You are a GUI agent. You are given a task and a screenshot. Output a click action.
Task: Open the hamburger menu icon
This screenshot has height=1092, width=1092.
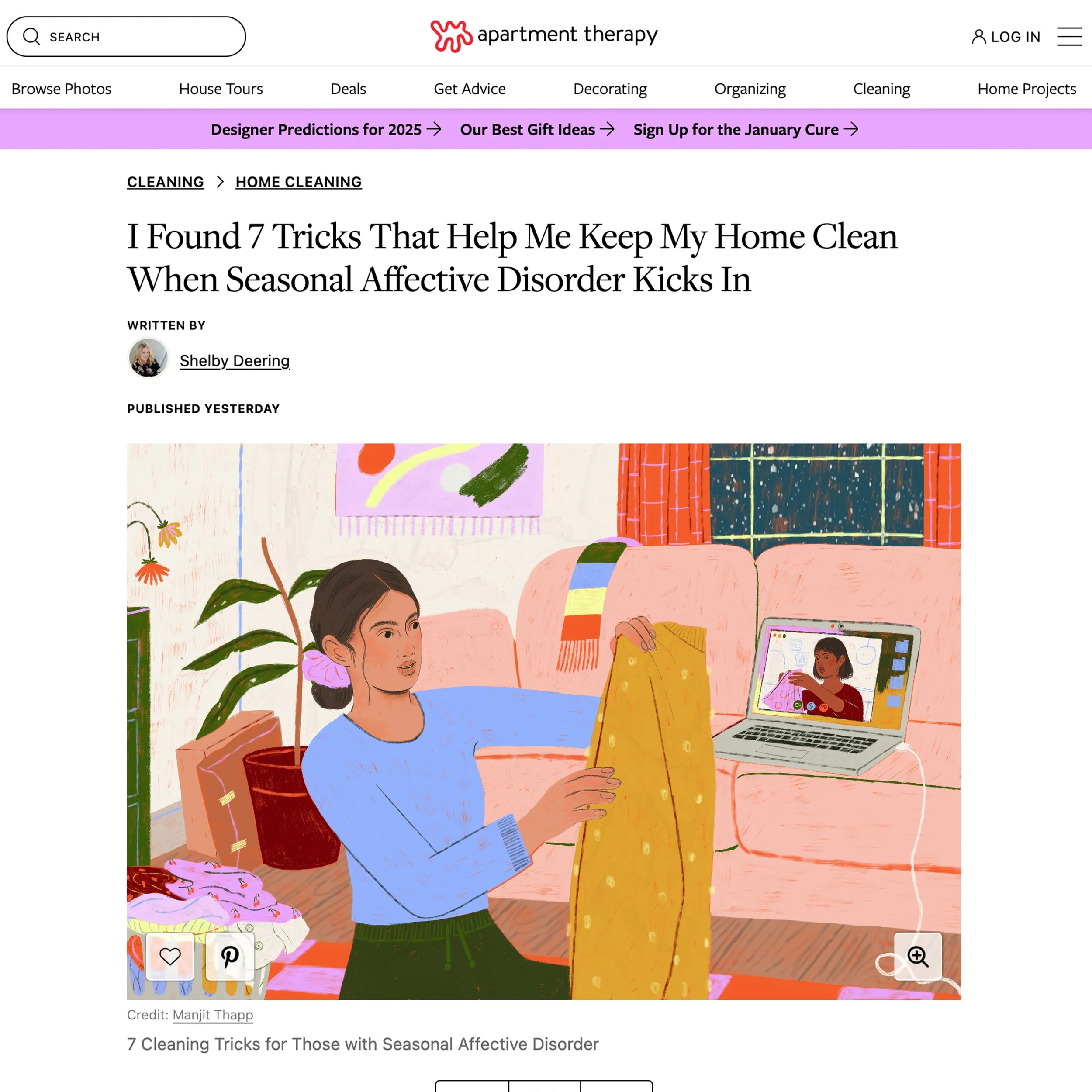click(x=1069, y=37)
